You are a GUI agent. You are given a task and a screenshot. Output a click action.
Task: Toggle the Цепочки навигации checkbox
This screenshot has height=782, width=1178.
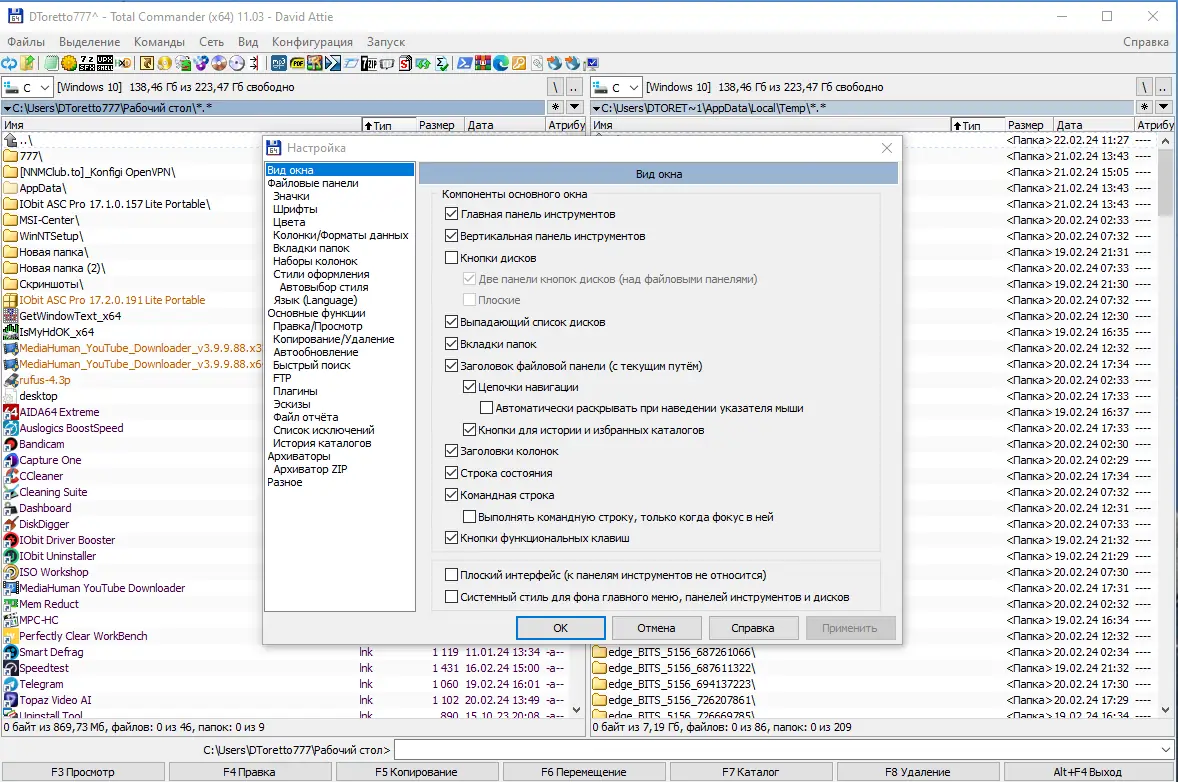click(470, 387)
